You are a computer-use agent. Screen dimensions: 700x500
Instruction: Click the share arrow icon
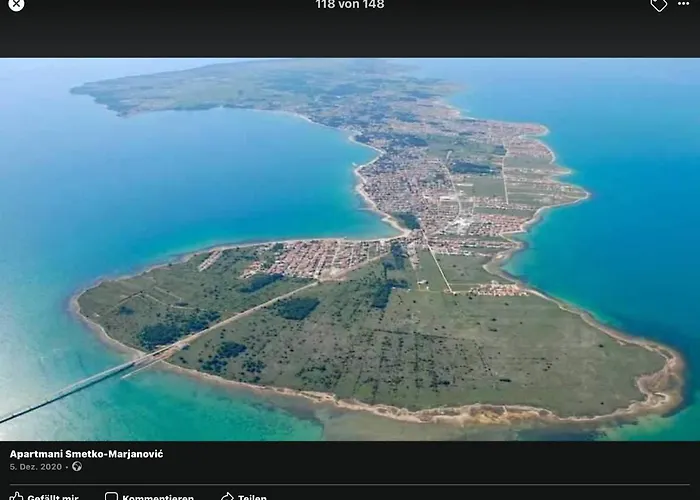click(x=227, y=496)
